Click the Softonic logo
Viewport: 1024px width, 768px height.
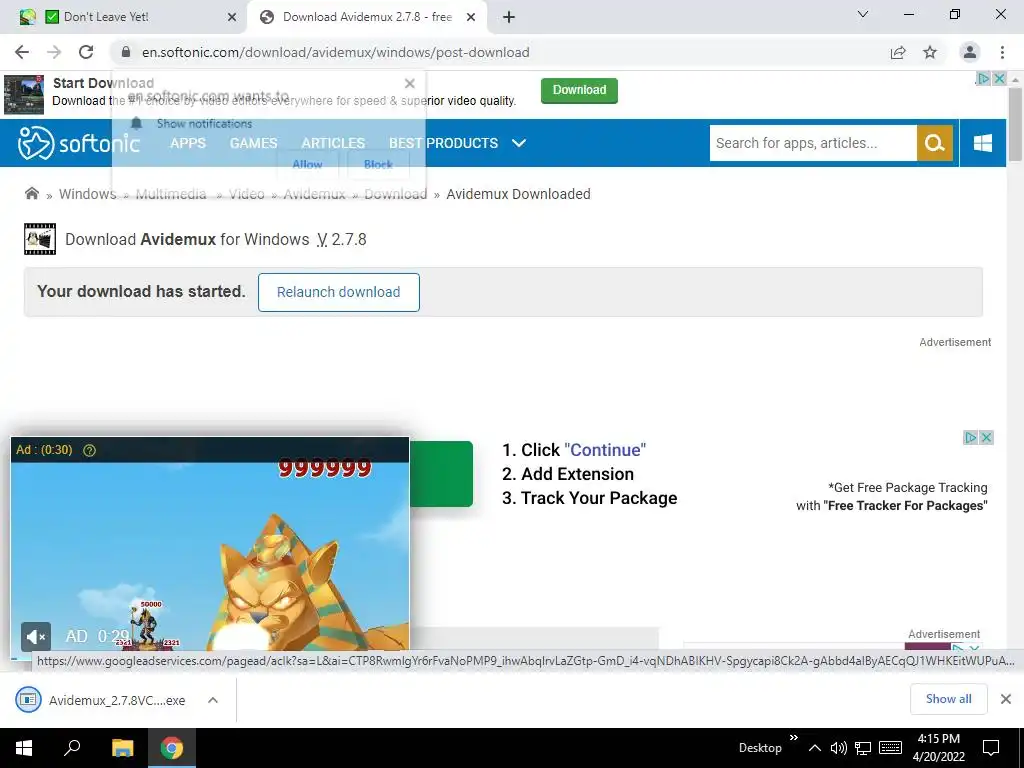tap(78, 142)
